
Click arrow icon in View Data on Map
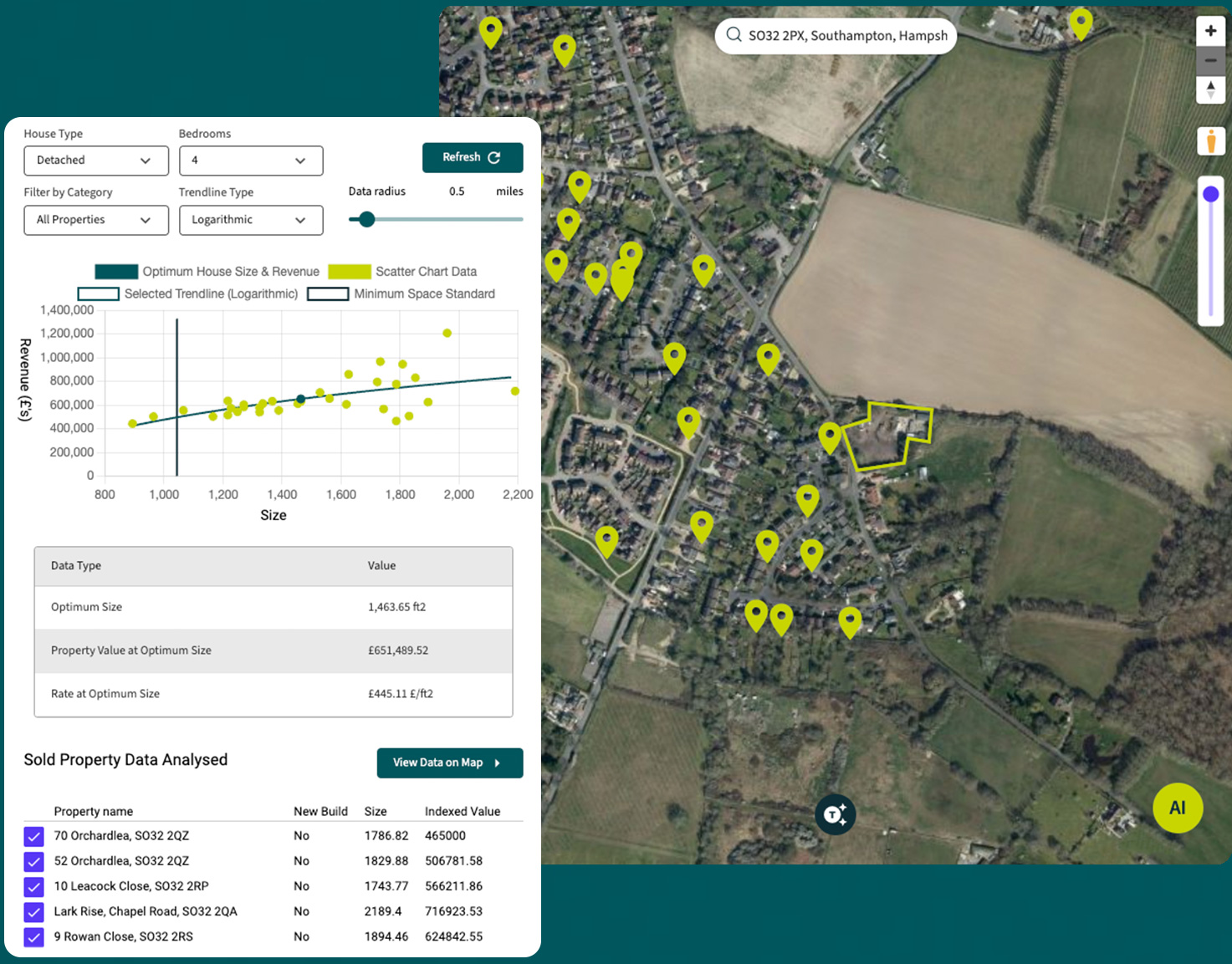[498, 763]
